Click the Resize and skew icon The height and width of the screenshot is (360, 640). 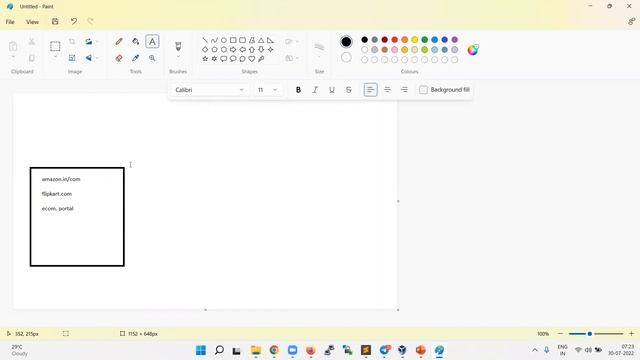72,58
